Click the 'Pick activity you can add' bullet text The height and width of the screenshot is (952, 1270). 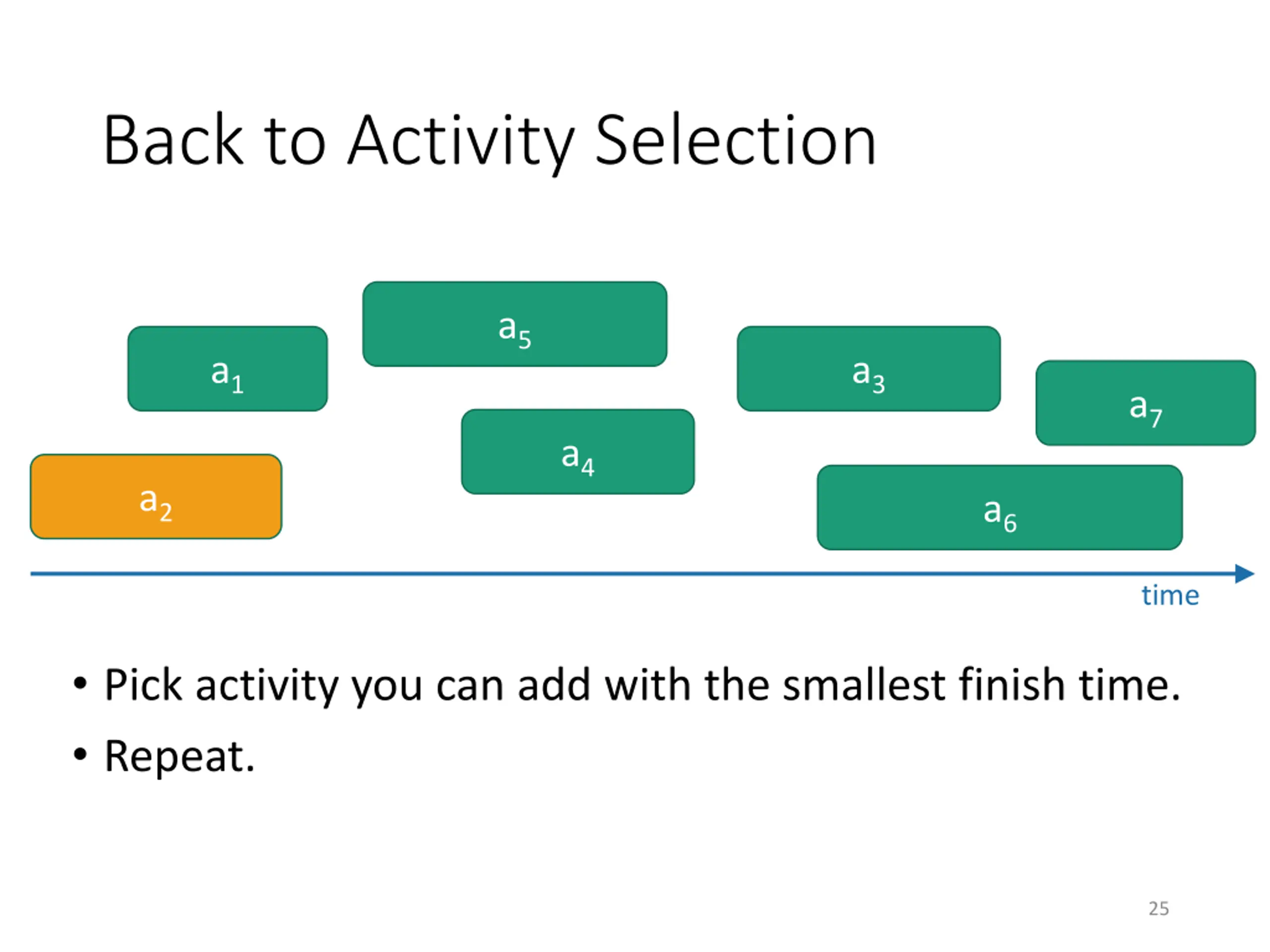click(x=642, y=685)
